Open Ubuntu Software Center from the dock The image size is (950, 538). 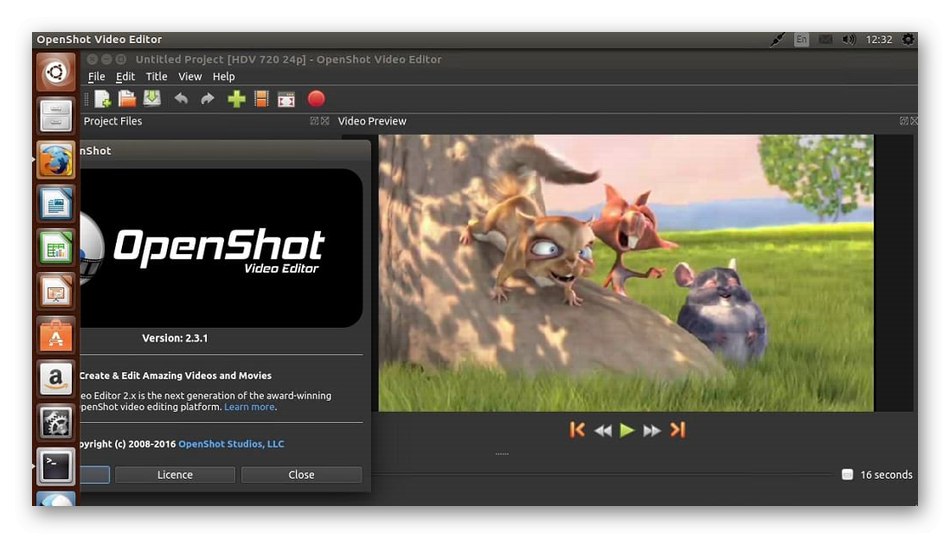(56, 335)
